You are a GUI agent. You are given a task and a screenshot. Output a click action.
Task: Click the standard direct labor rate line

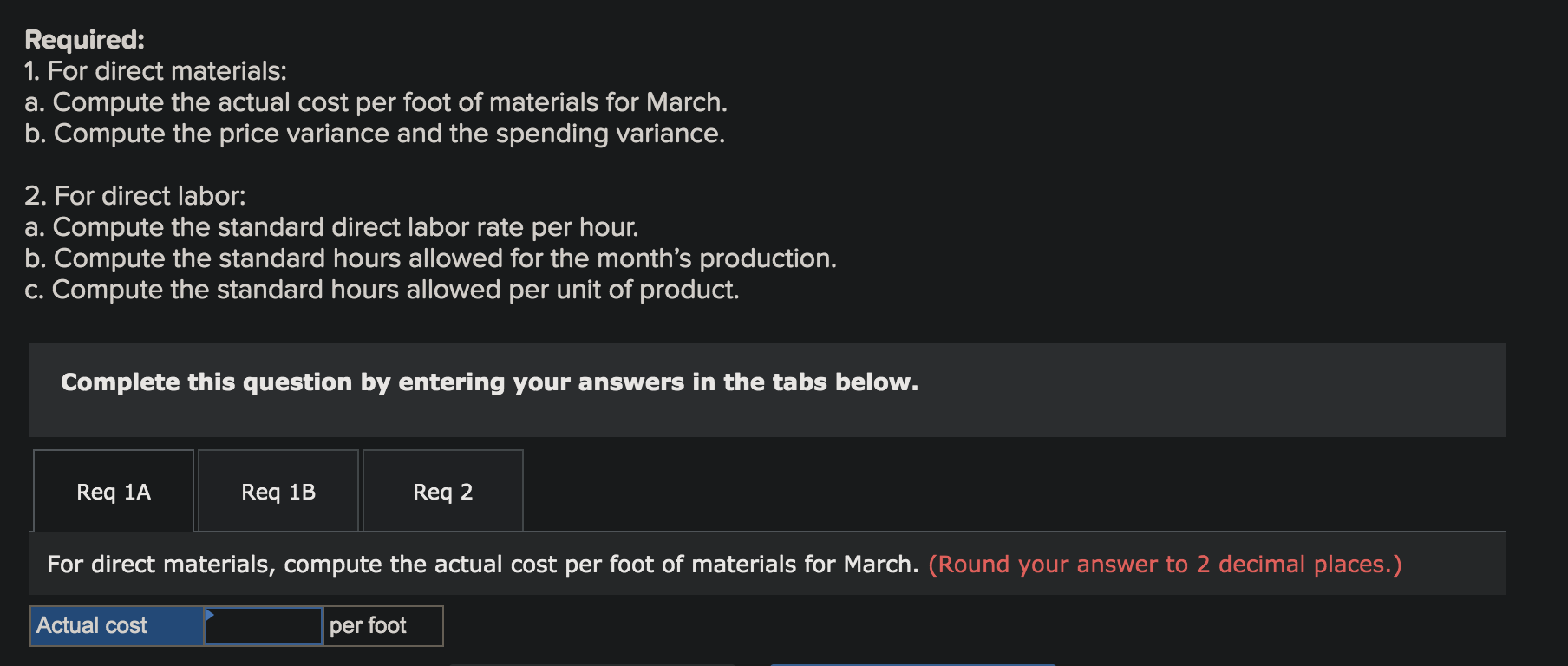(x=331, y=227)
